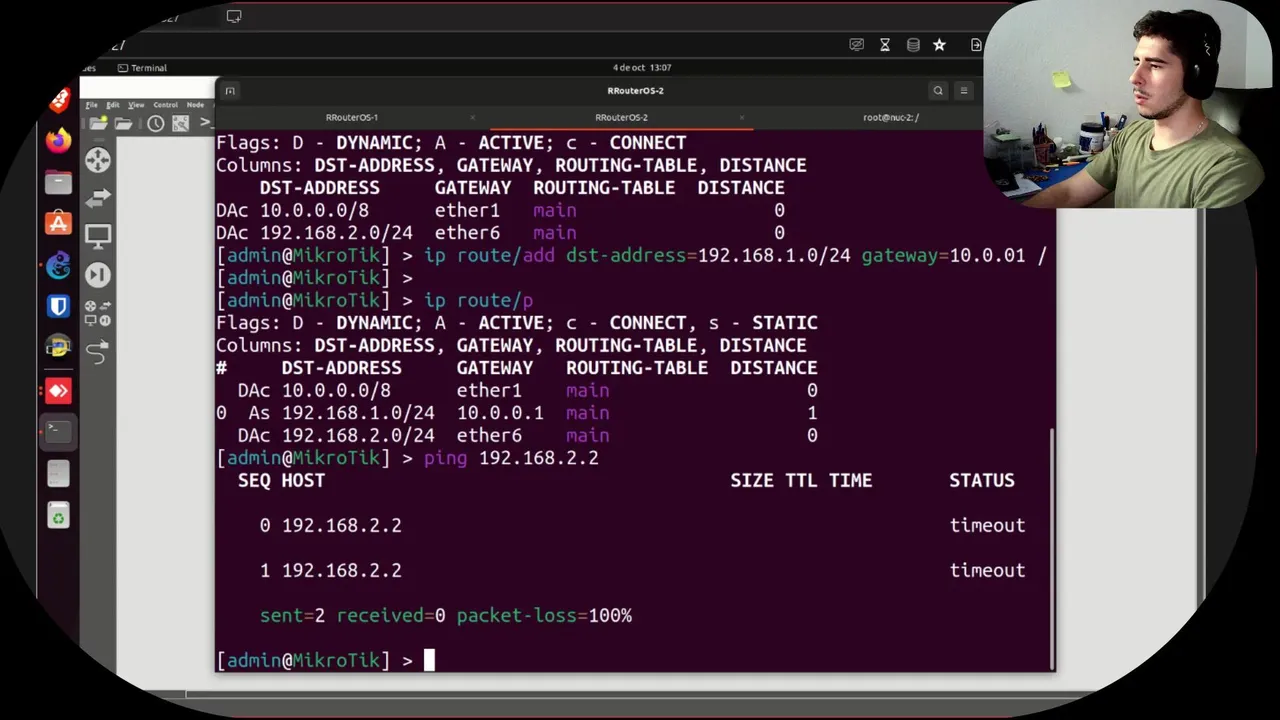
Task: Browse end devices monitor icon in GNS3
Action: [97, 237]
